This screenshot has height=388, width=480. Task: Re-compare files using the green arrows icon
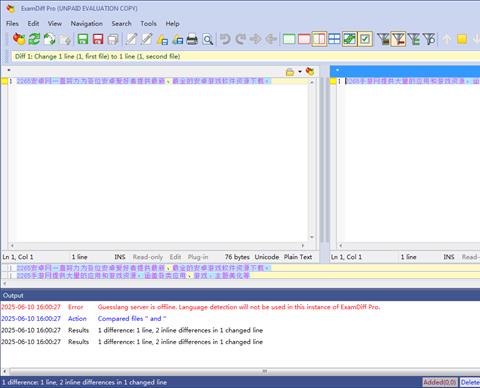point(34,39)
